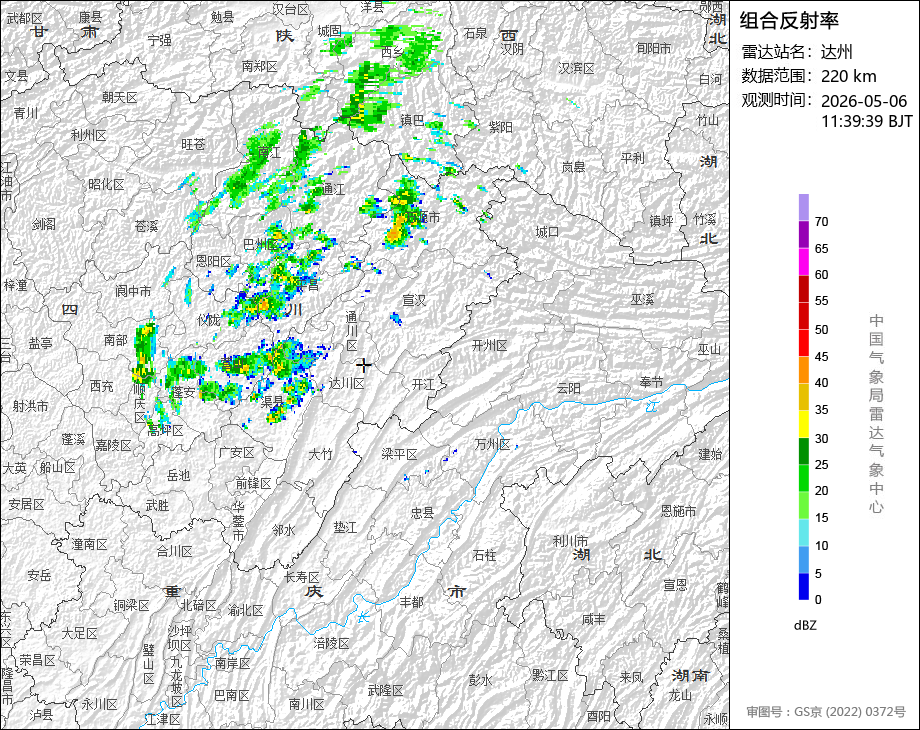This screenshot has height=730, width=920.
Task: Click the time stamp 11:39:39 BJT
Action: (867, 121)
